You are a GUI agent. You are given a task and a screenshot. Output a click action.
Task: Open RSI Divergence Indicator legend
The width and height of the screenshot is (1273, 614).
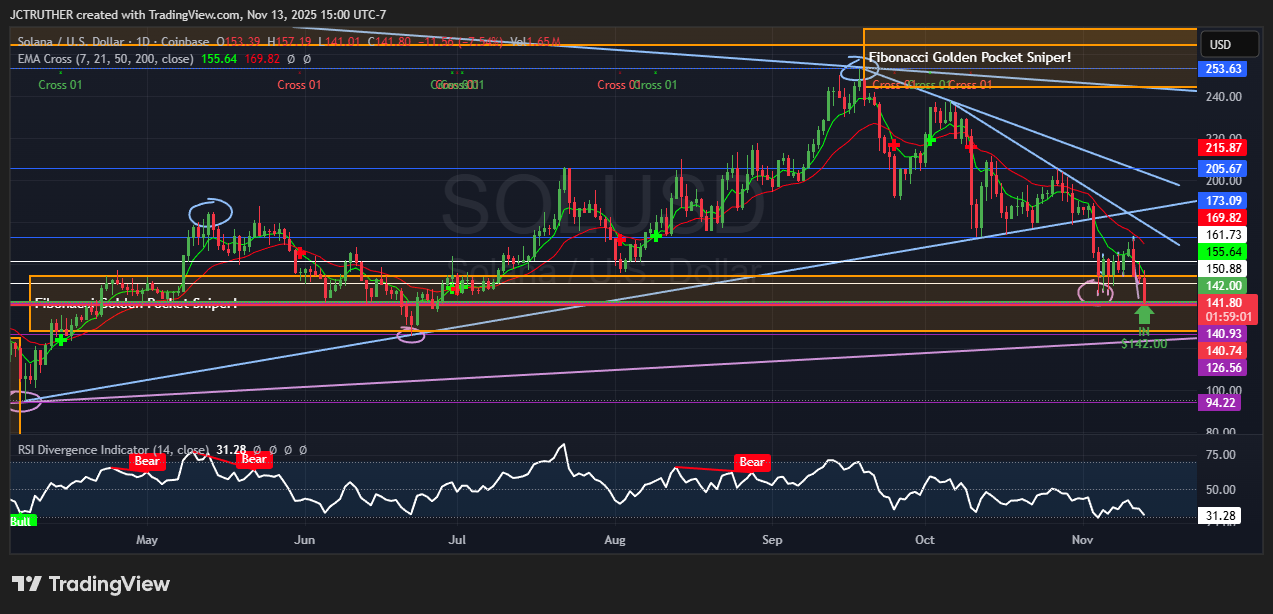(x=113, y=450)
